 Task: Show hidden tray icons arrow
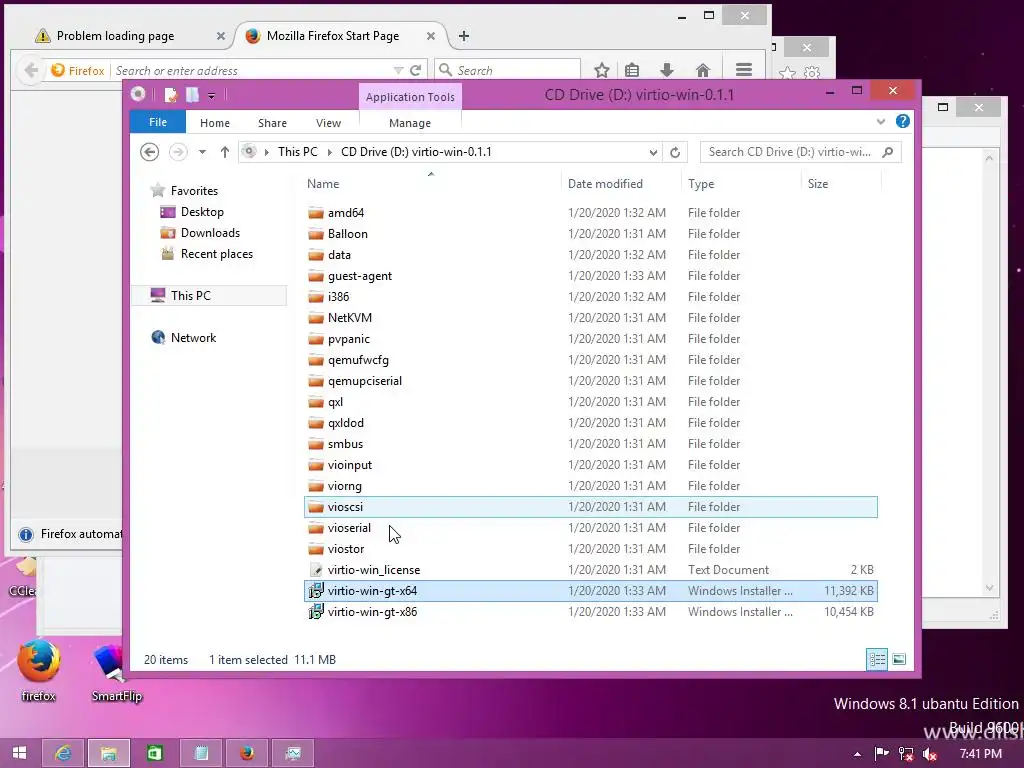(x=857, y=754)
